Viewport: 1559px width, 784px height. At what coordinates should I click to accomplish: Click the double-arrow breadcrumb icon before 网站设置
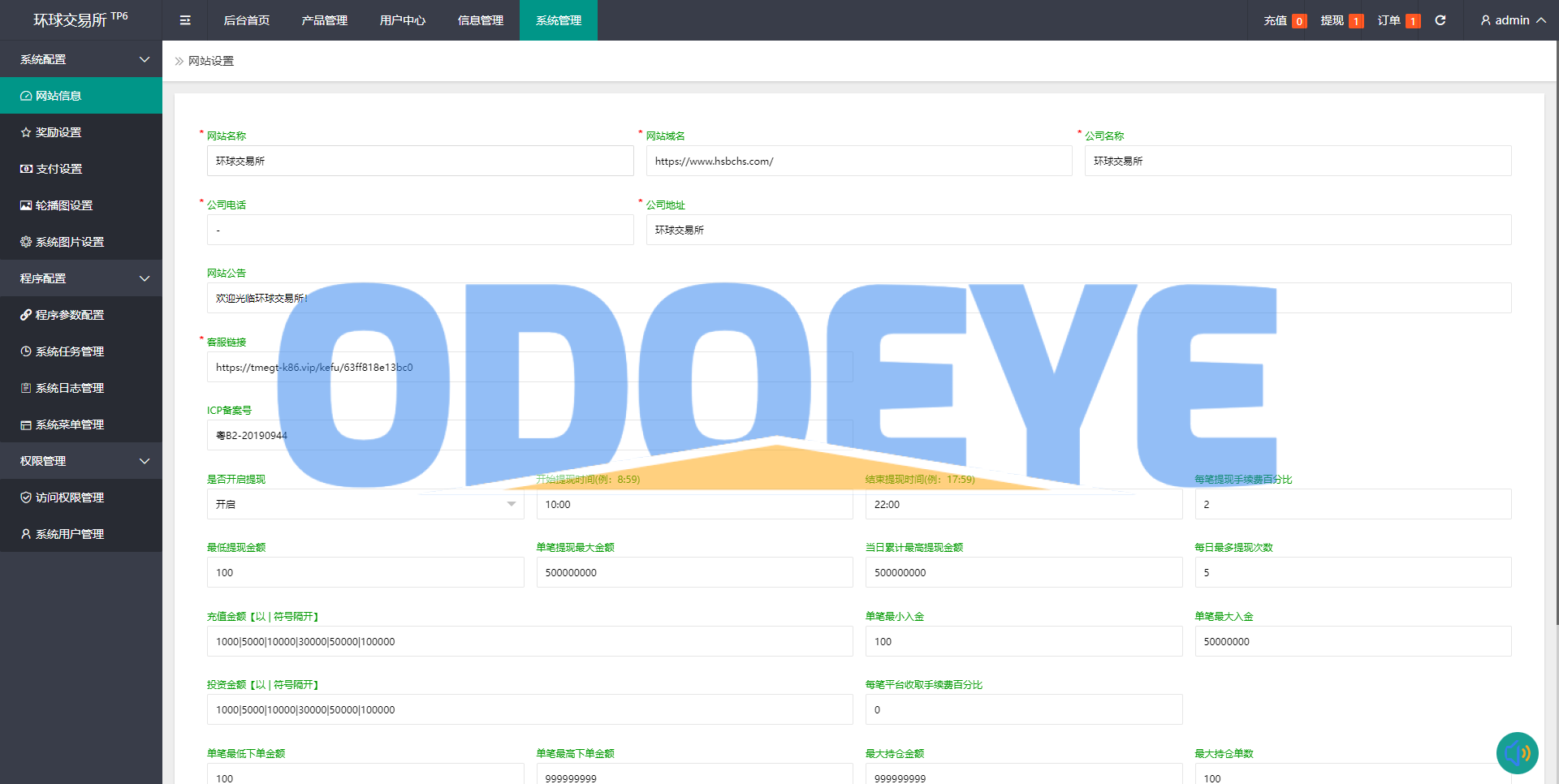click(179, 61)
